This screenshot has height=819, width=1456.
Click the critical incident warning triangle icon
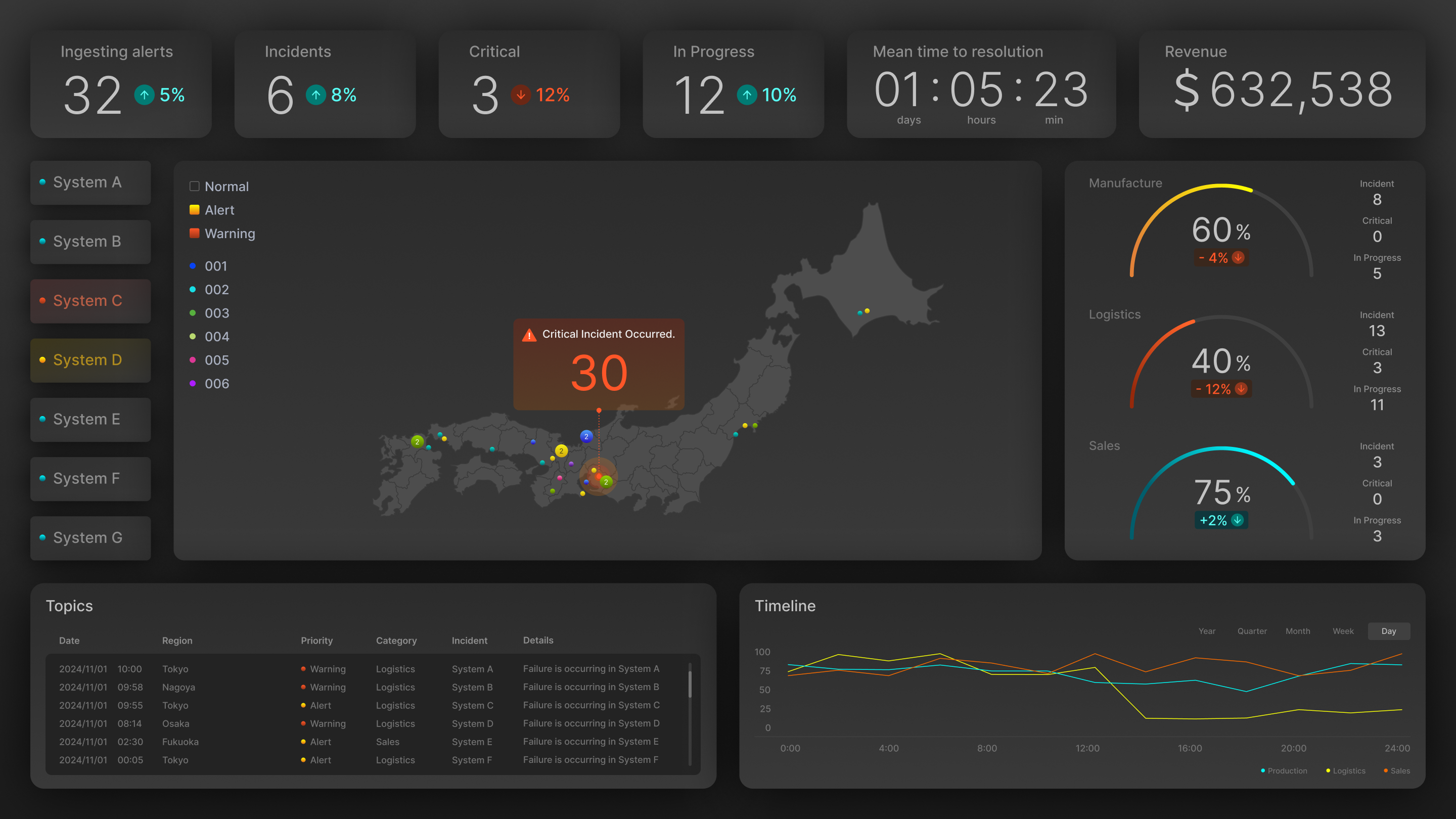pos(529,335)
